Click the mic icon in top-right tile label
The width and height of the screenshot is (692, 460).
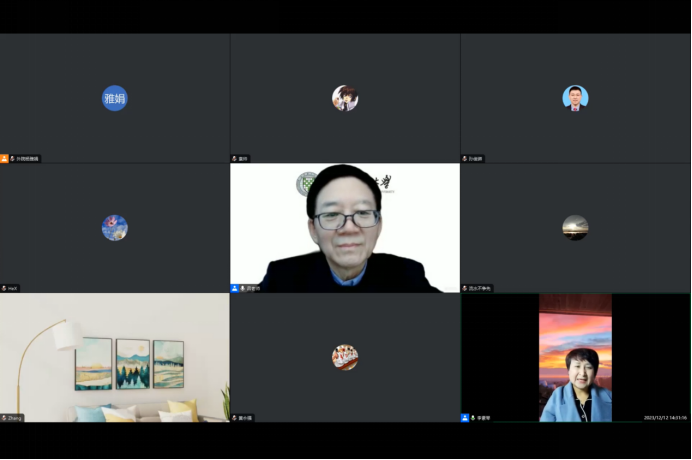[x=465, y=158]
